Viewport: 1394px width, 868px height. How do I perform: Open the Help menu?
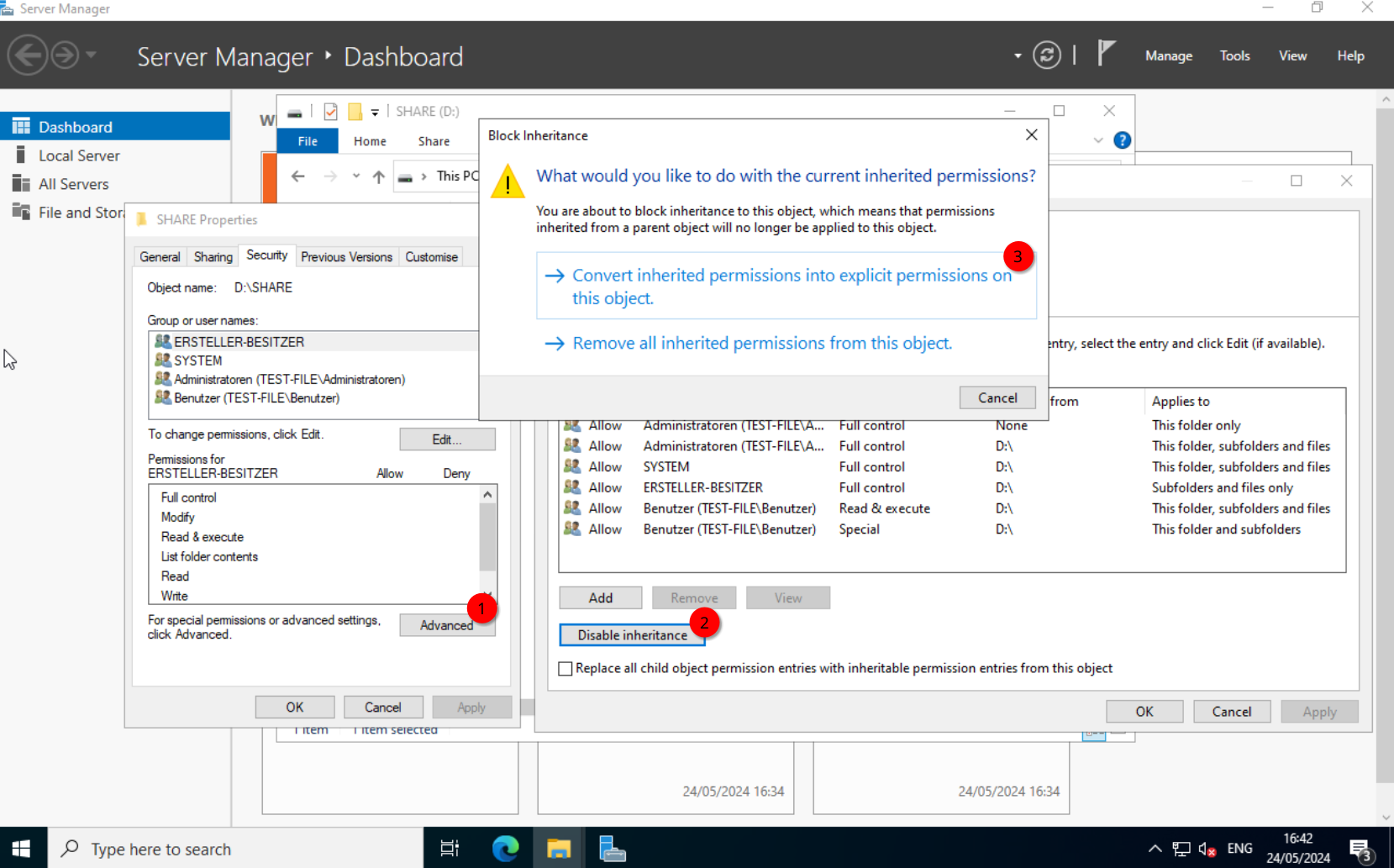point(1350,55)
